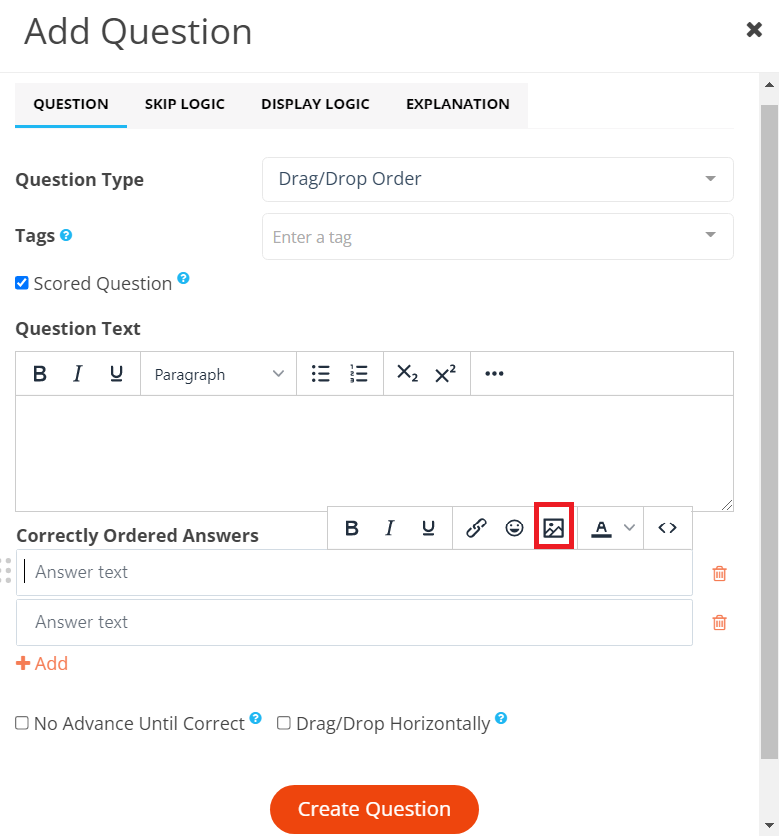Open the Question Type dropdown
The image size is (779, 836).
(497, 179)
